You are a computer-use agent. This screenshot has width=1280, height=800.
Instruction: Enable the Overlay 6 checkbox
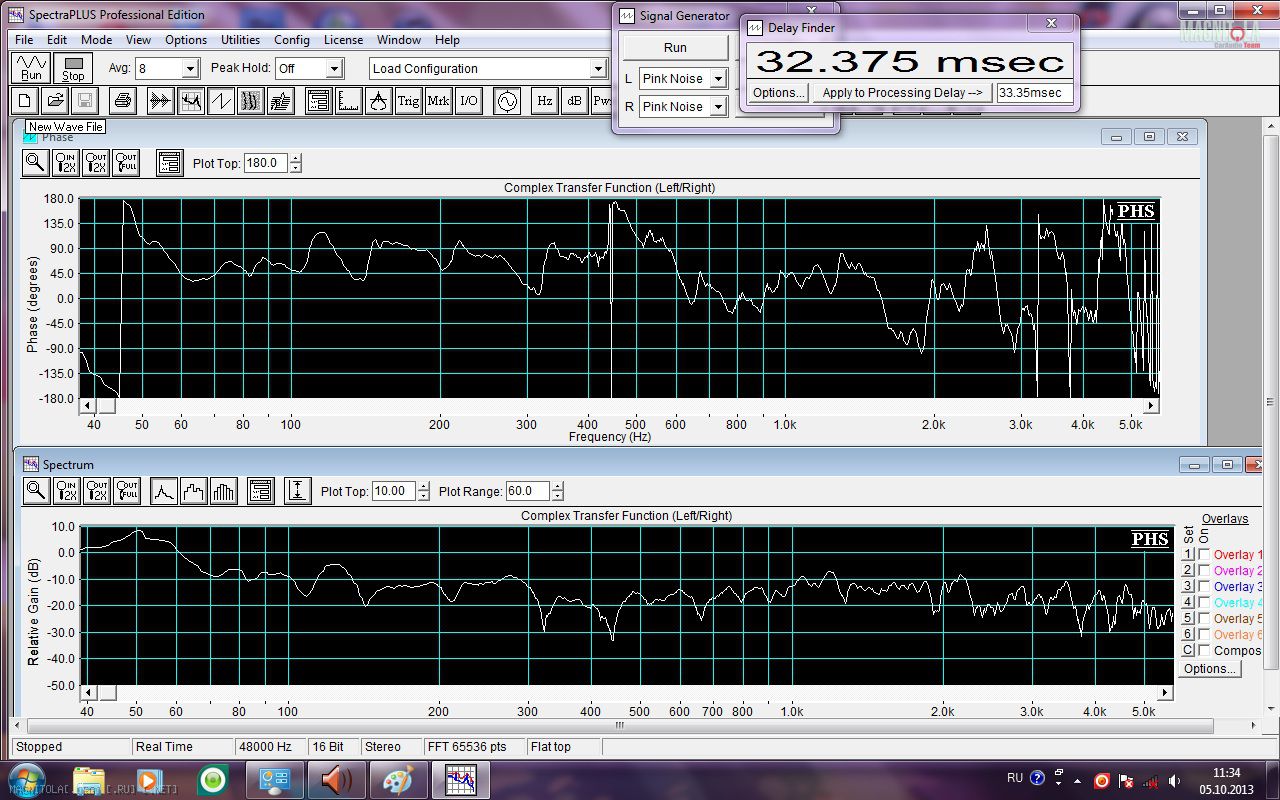click(1204, 635)
